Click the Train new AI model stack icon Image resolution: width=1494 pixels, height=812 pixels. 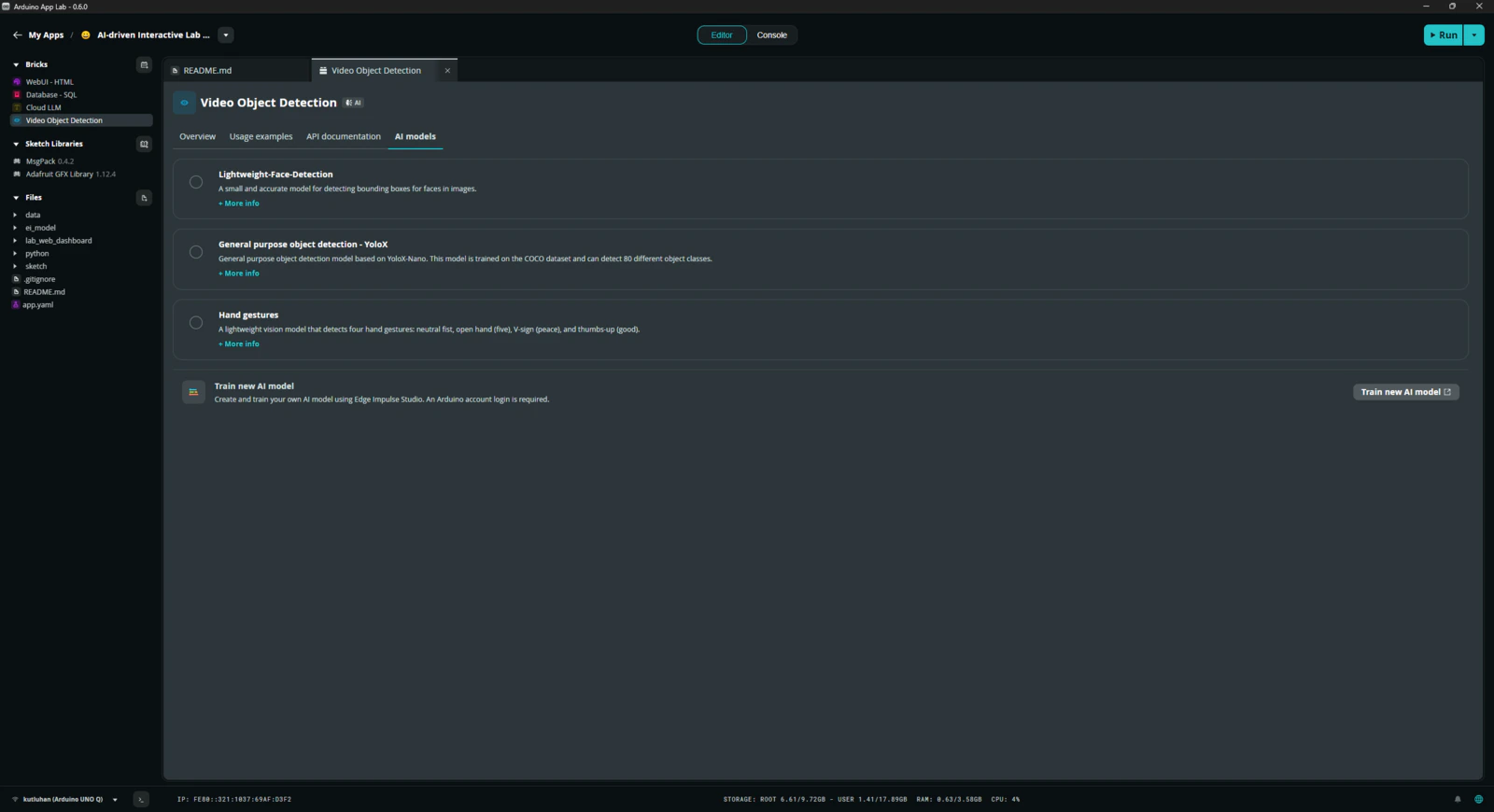pos(193,392)
